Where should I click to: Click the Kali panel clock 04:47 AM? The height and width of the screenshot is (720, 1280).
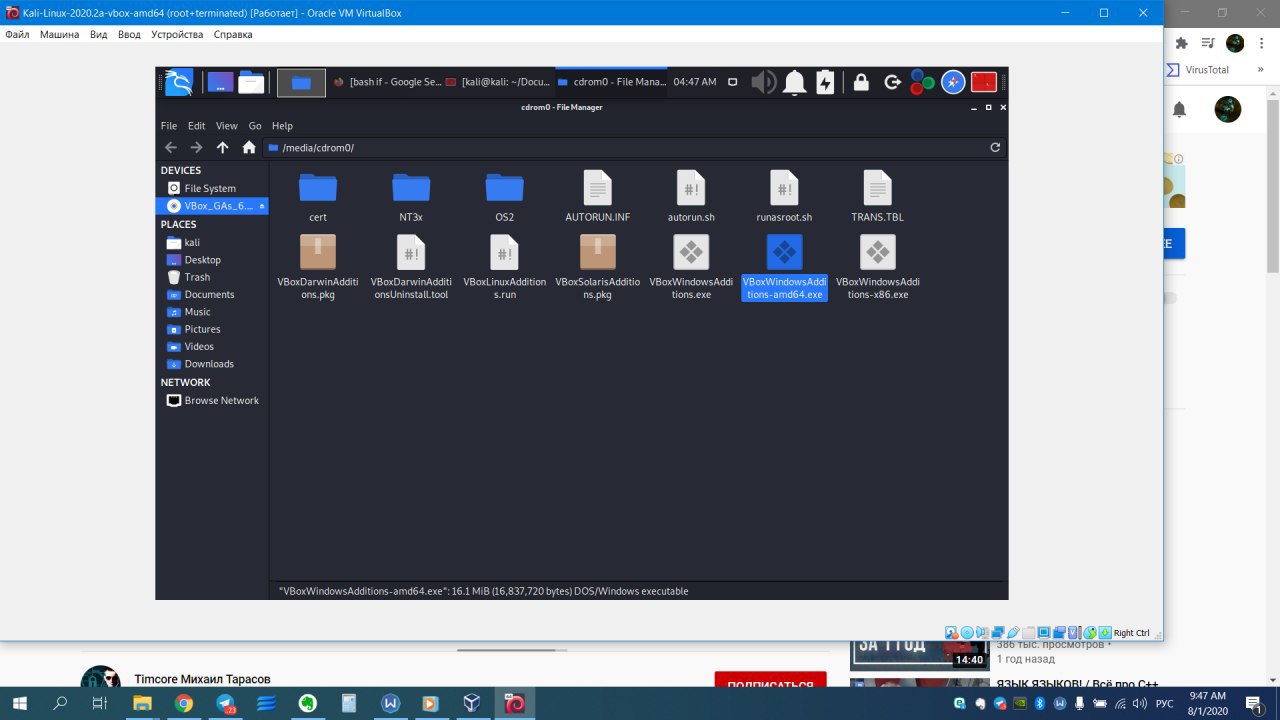[x=695, y=82]
